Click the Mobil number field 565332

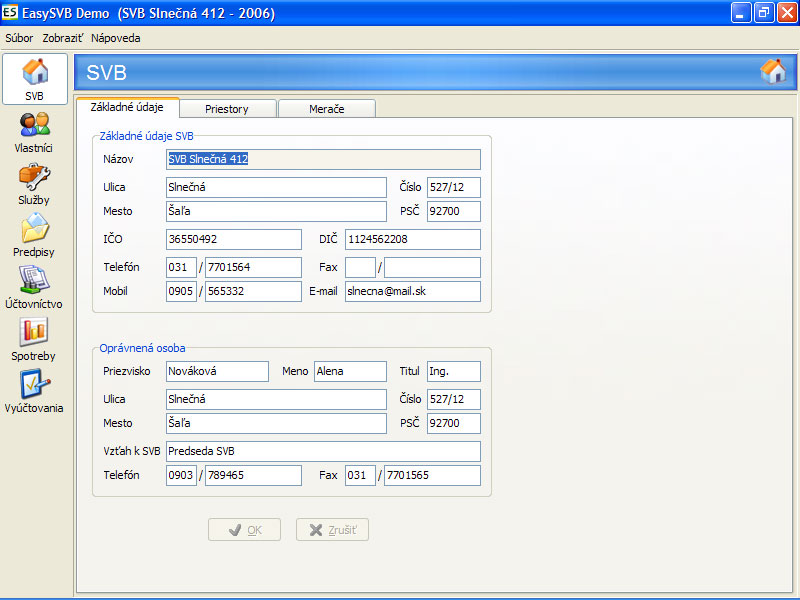click(x=253, y=291)
